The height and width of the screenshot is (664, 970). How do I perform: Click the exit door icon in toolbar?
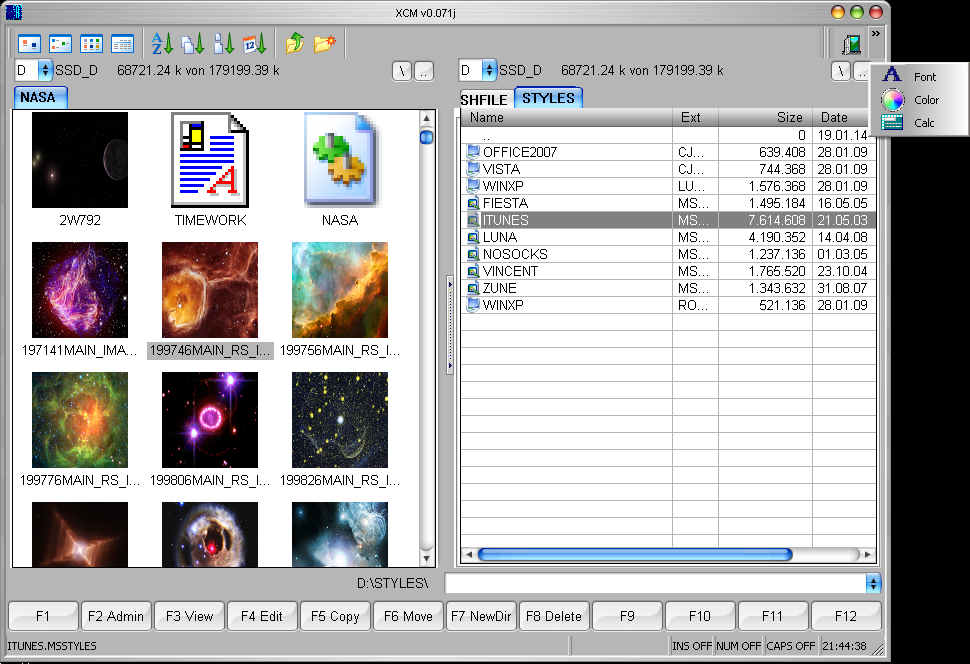851,44
